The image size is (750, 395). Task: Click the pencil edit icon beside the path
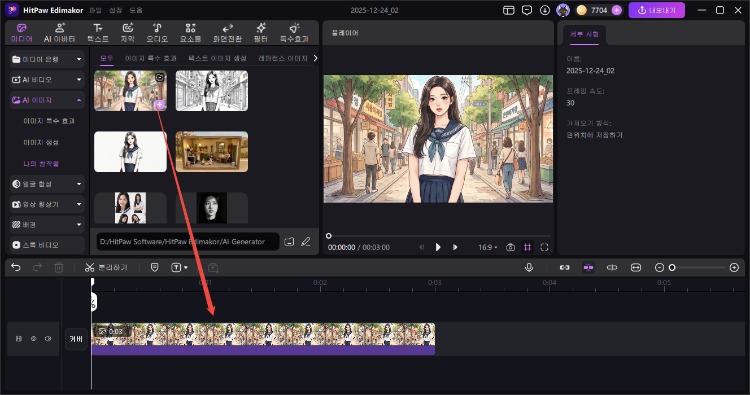(306, 241)
